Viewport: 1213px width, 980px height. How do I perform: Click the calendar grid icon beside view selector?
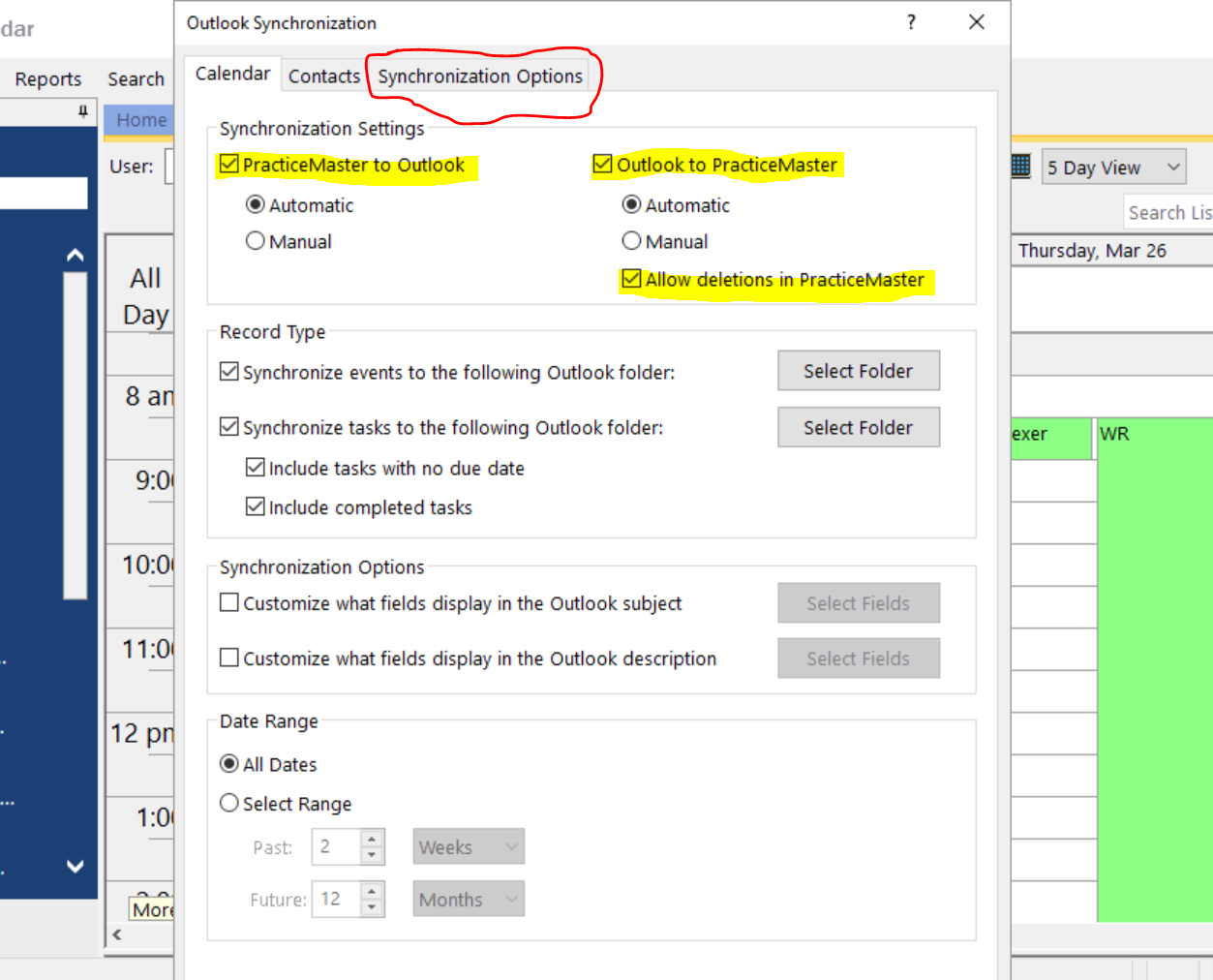pyautogui.click(x=1020, y=167)
